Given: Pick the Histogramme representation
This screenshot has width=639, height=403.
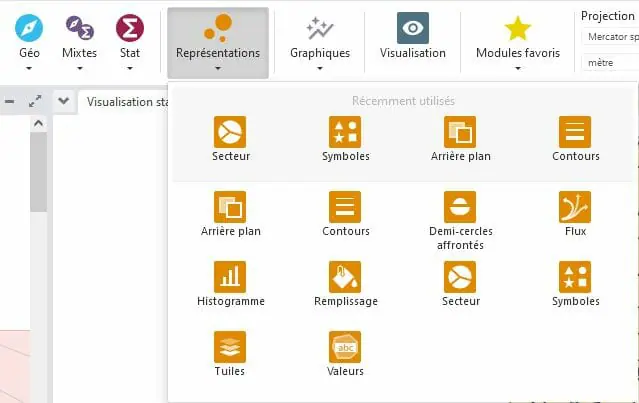Looking at the screenshot, I should point(230,283).
